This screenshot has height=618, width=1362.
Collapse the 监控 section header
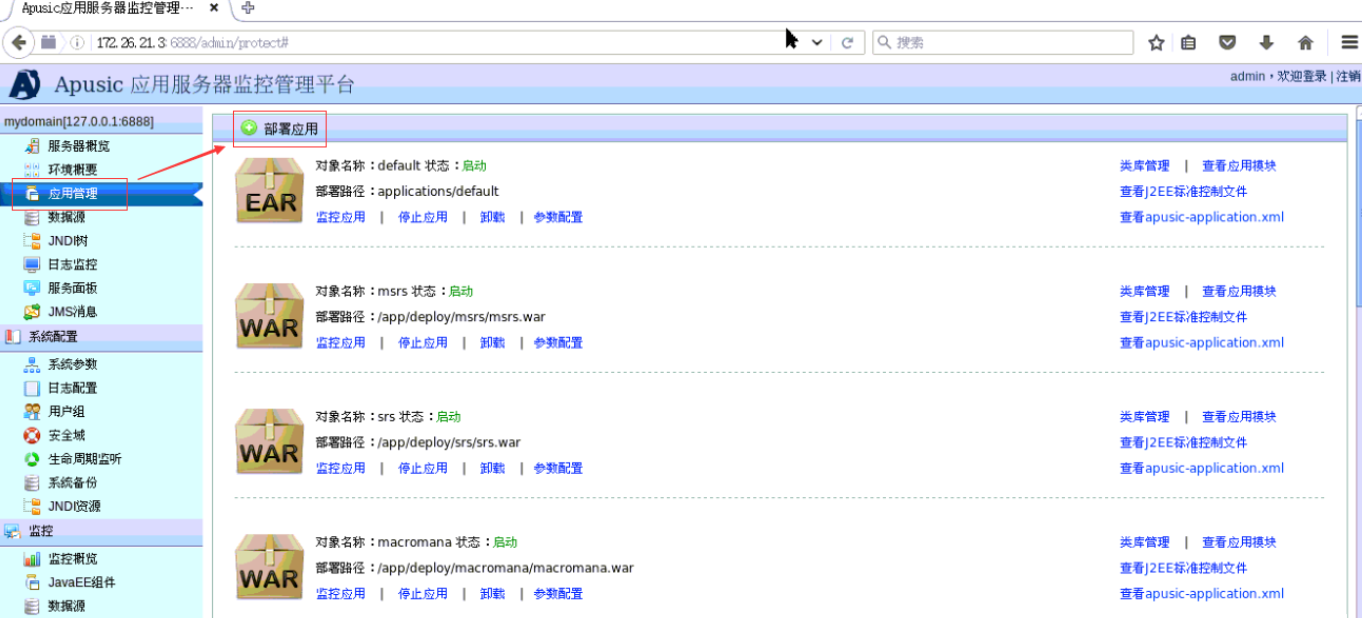click(x=101, y=531)
